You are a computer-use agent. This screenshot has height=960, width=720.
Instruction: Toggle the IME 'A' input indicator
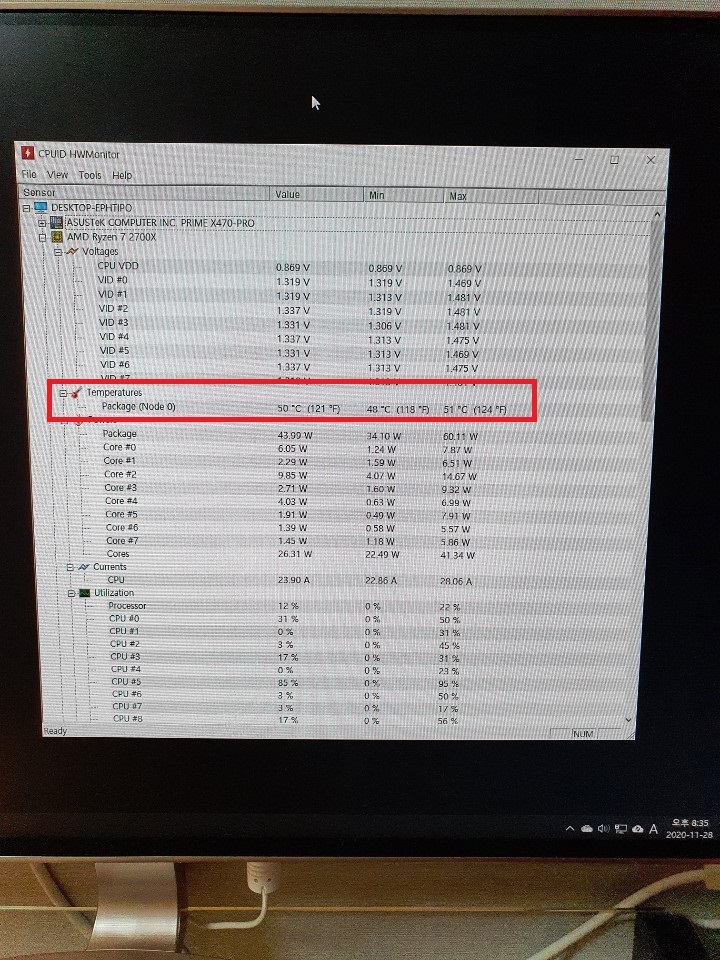[653, 829]
